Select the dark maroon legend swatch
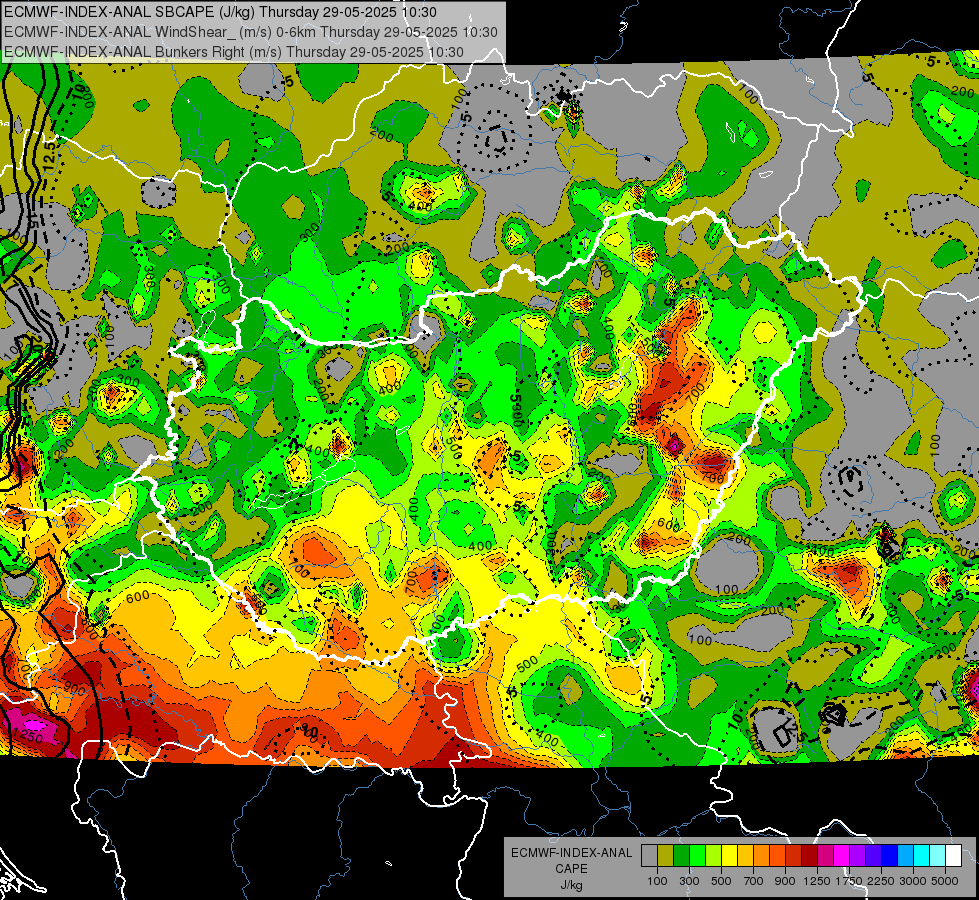 (x=809, y=855)
